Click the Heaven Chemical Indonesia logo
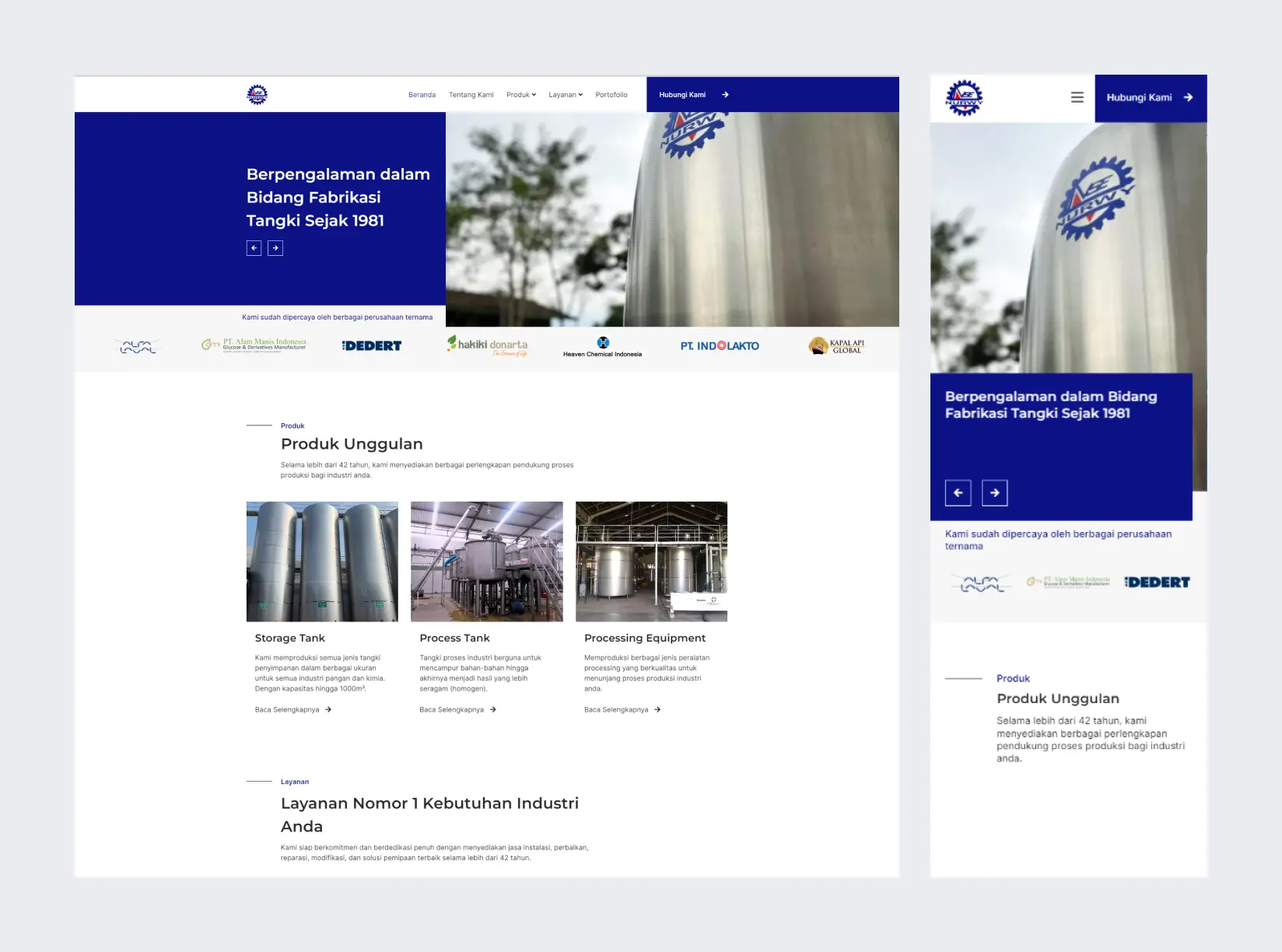 point(602,347)
